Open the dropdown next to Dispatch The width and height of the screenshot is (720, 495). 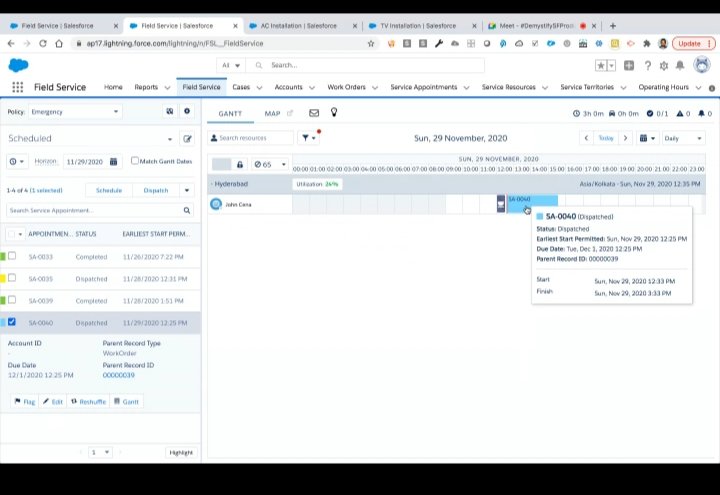187,190
